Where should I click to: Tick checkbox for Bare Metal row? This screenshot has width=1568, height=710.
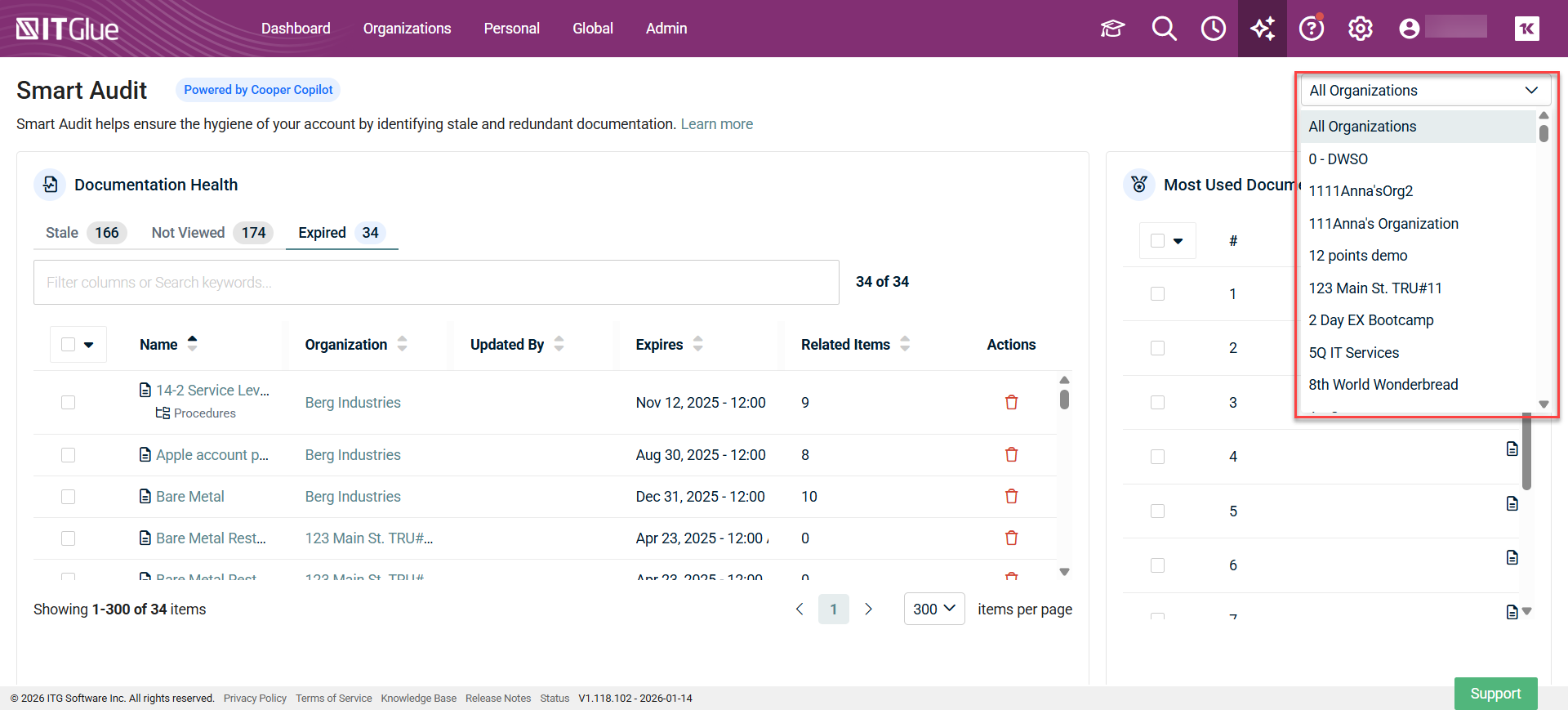69,497
